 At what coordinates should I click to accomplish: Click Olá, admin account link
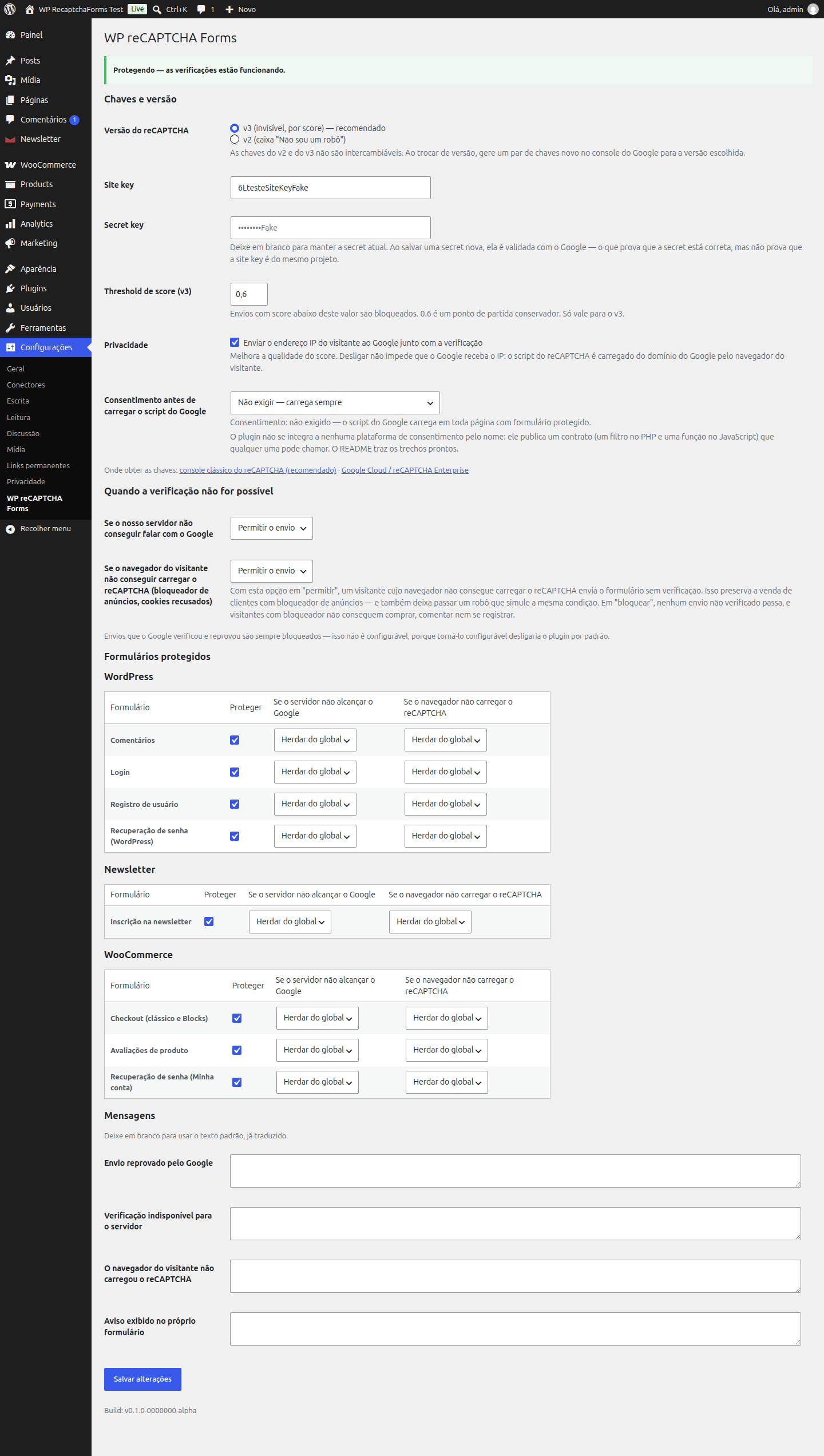(785, 9)
